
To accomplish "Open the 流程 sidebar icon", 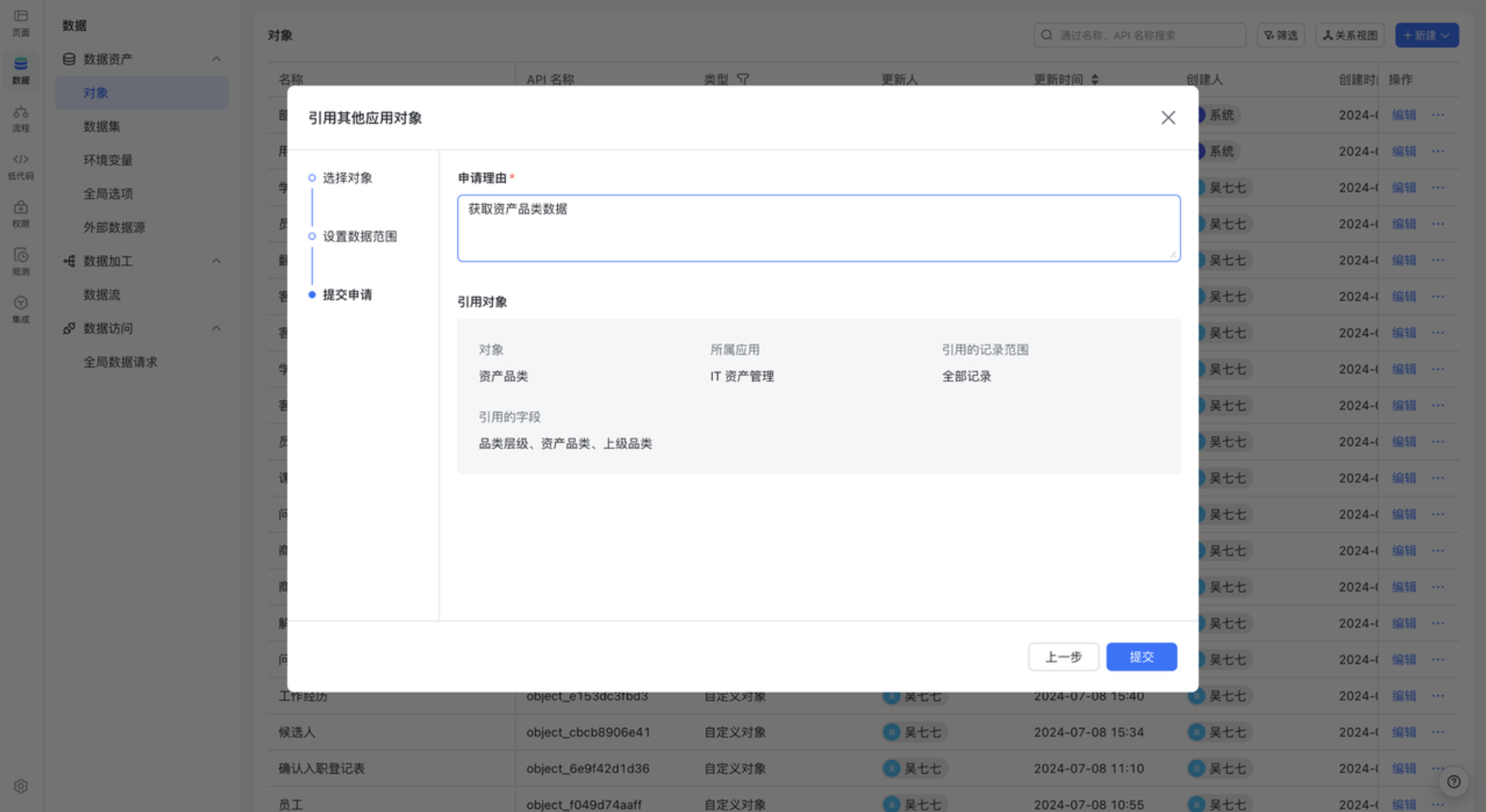I will pos(21,118).
